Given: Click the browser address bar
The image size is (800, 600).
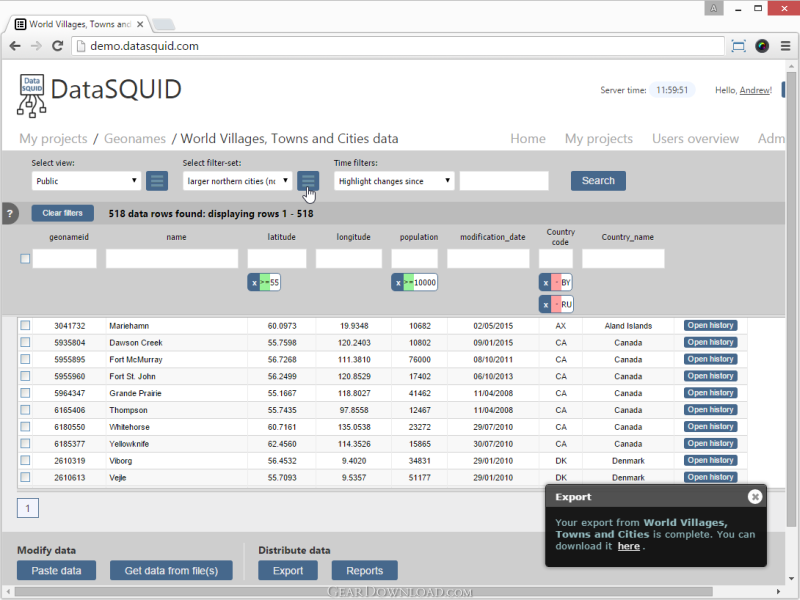Looking at the screenshot, I should coord(398,46).
